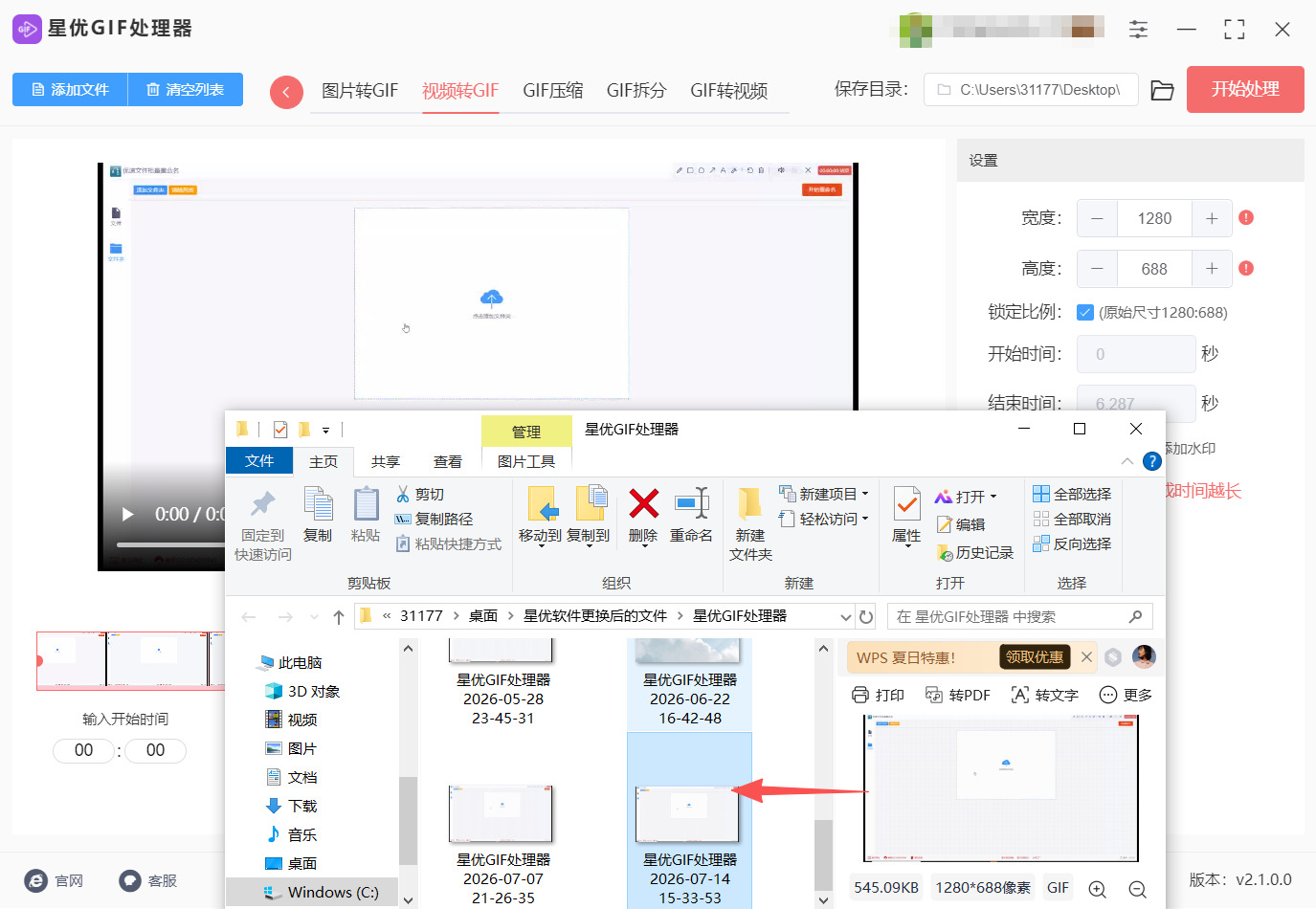Click the 剪切 cut command
The width and height of the screenshot is (1316, 909).
coord(420,494)
